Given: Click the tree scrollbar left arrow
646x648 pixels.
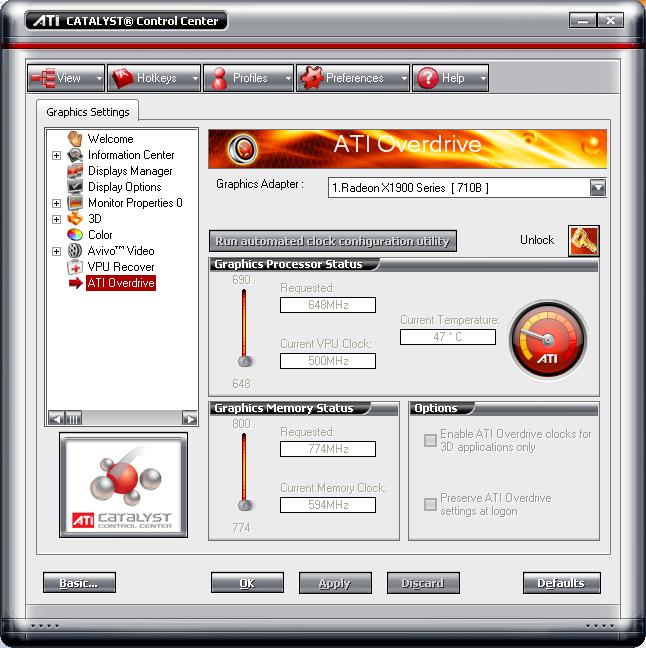Looking at the screenshot, I should point(56,419).
